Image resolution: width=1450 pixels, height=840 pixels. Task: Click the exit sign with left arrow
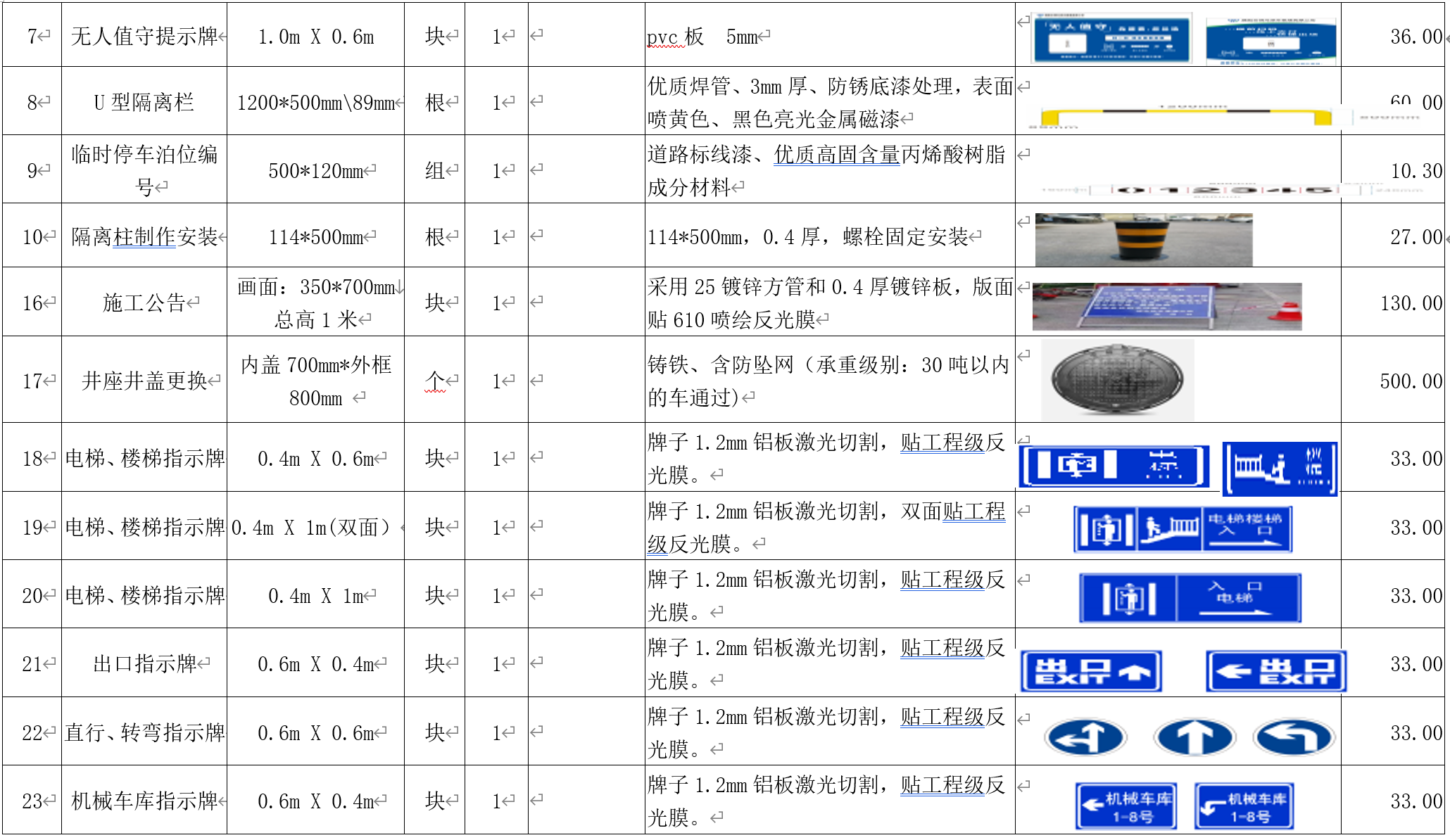pos(1275,671)
